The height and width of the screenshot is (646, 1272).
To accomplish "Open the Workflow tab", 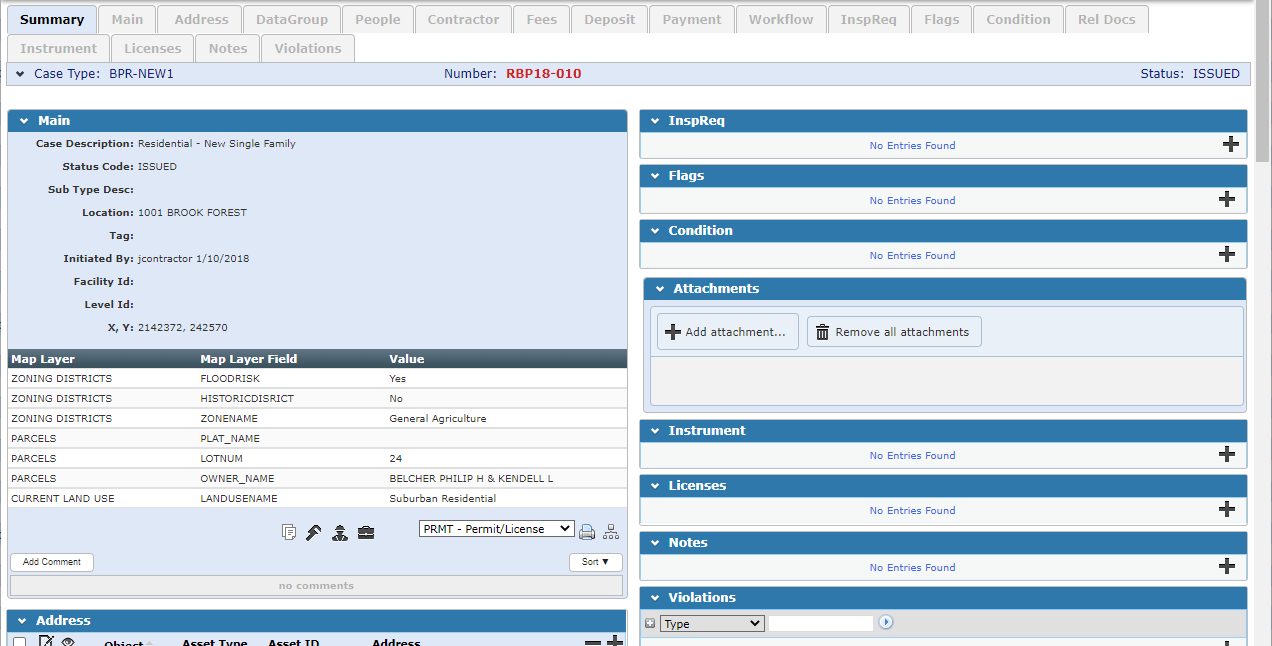I will (x=780, y=19).
